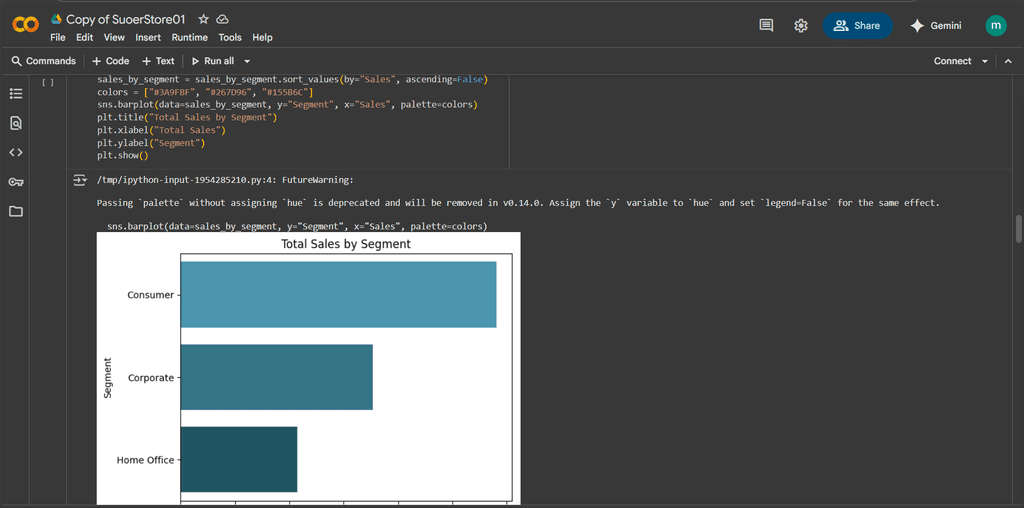The height and width of the screenshot is (508, 1024).
Task: Open the comments panel icon
Action: point(766,26)
